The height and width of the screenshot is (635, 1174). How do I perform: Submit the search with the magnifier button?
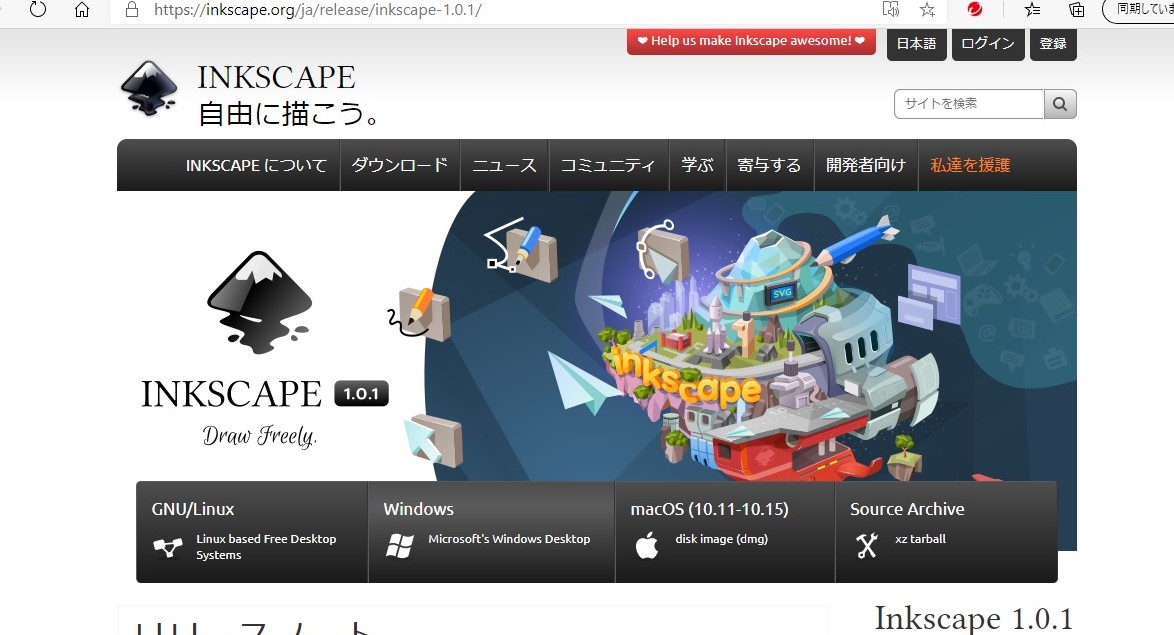[1060, 104]
